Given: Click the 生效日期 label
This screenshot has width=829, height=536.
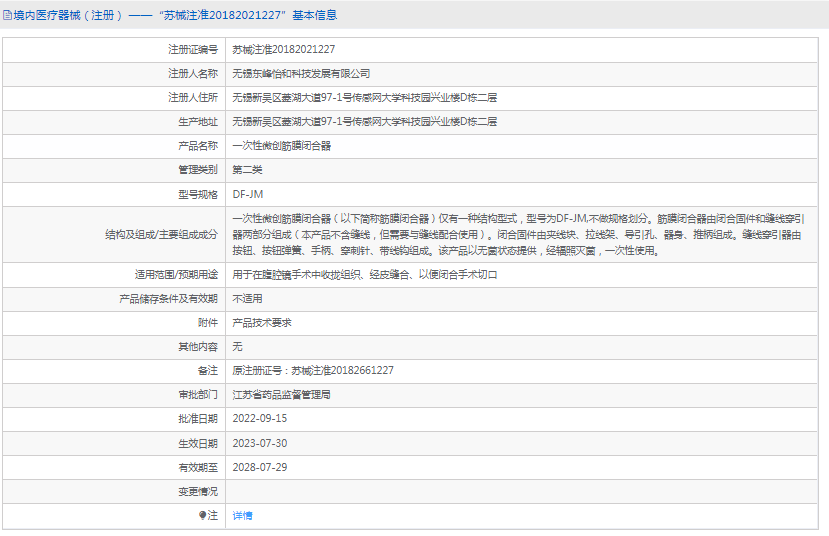Looking at the screenshot, I should click(x=198, y=443).
